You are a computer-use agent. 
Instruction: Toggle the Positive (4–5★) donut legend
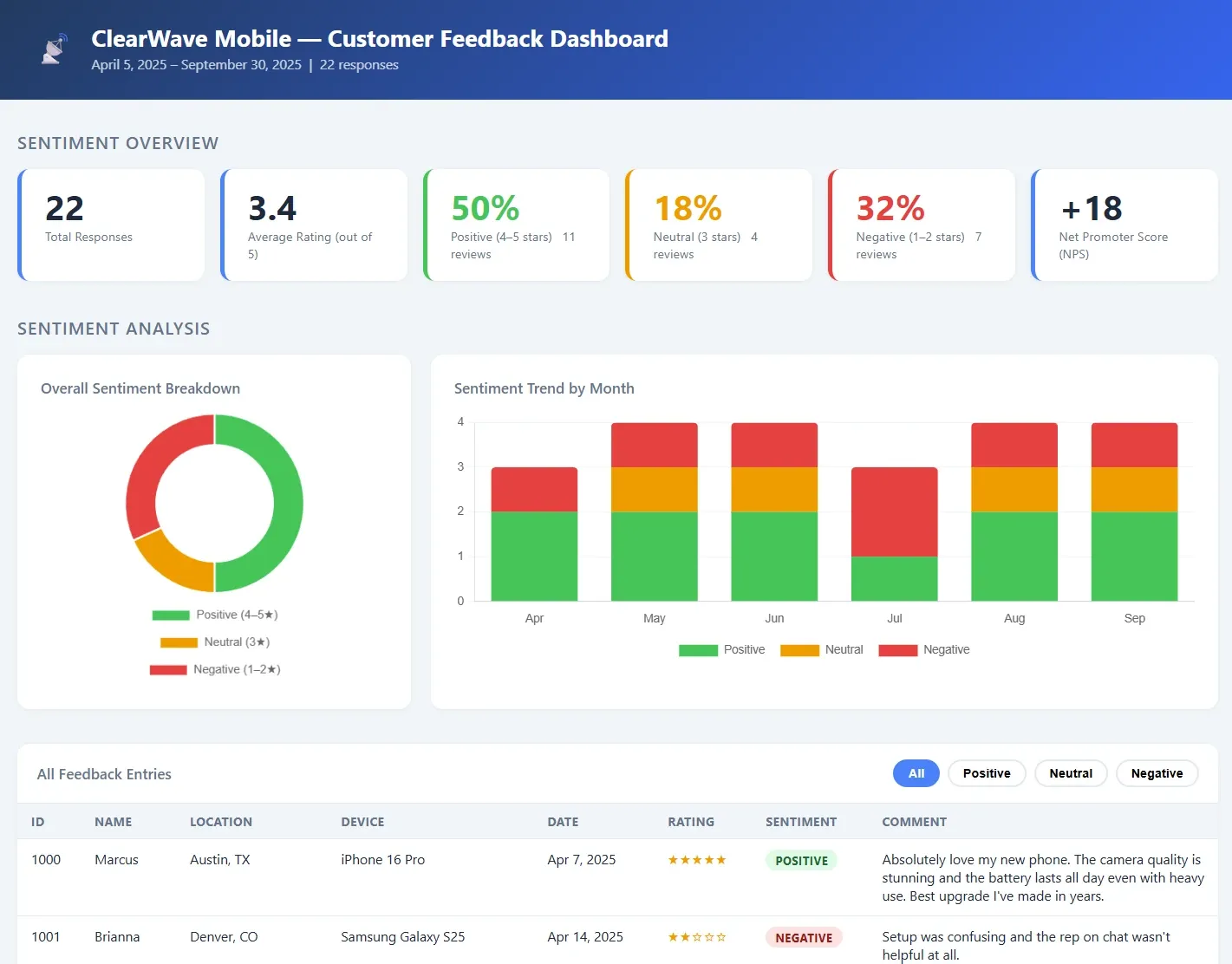coord(215,615)
